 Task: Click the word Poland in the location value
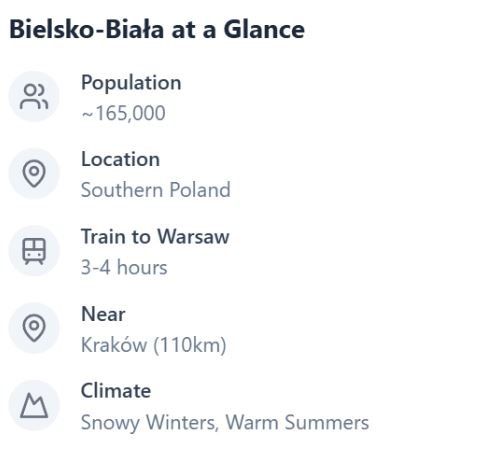click(x=200, y=190)
